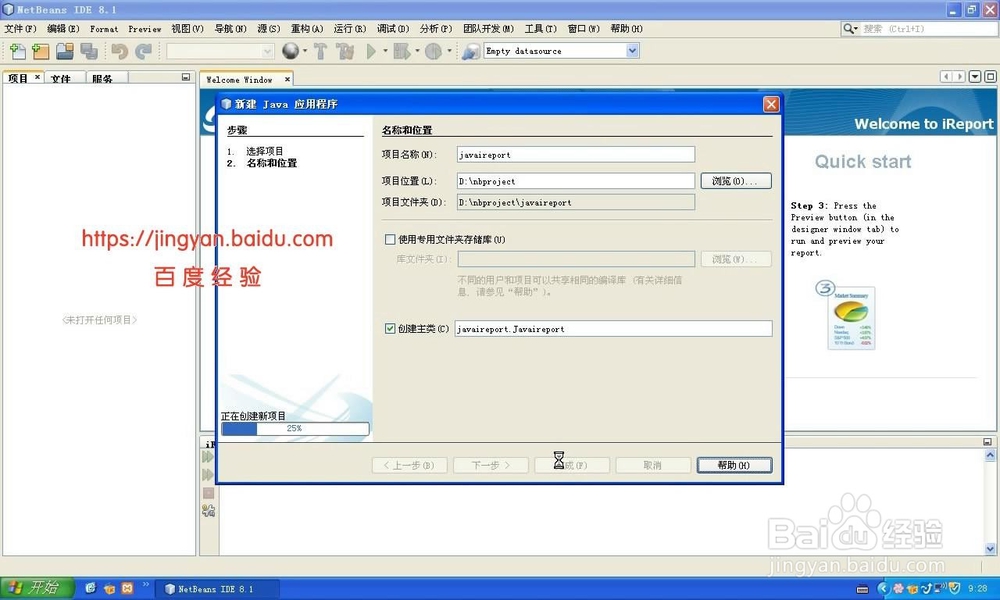
Task: Click the New File toolbar icon
Action: tap(17, 51)
